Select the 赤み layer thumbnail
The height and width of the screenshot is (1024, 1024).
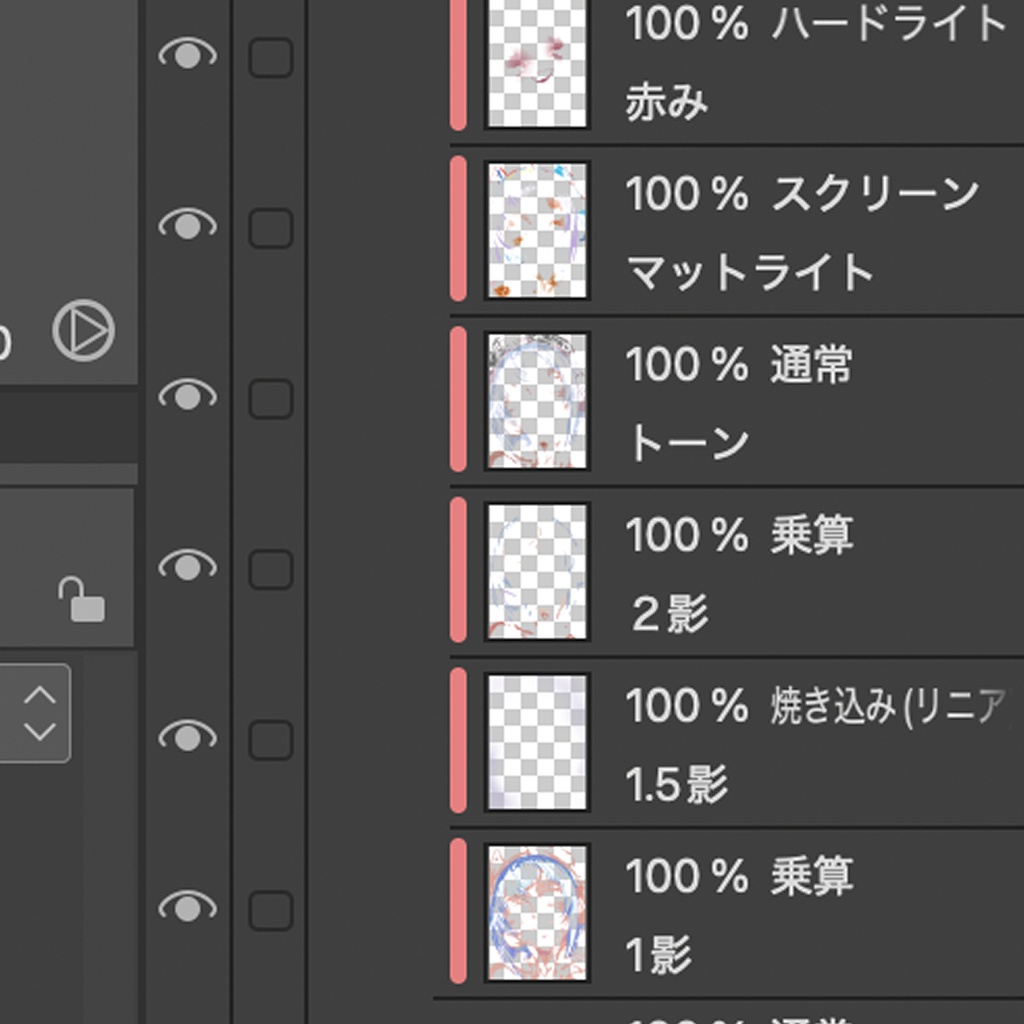536,62
